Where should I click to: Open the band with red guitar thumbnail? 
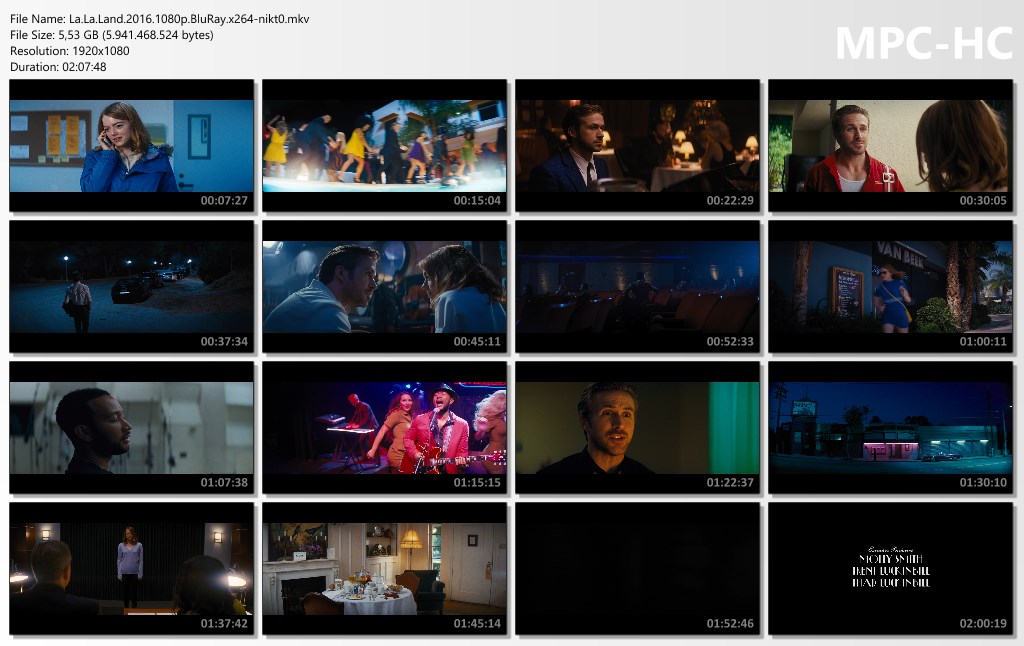pos(385,427)
